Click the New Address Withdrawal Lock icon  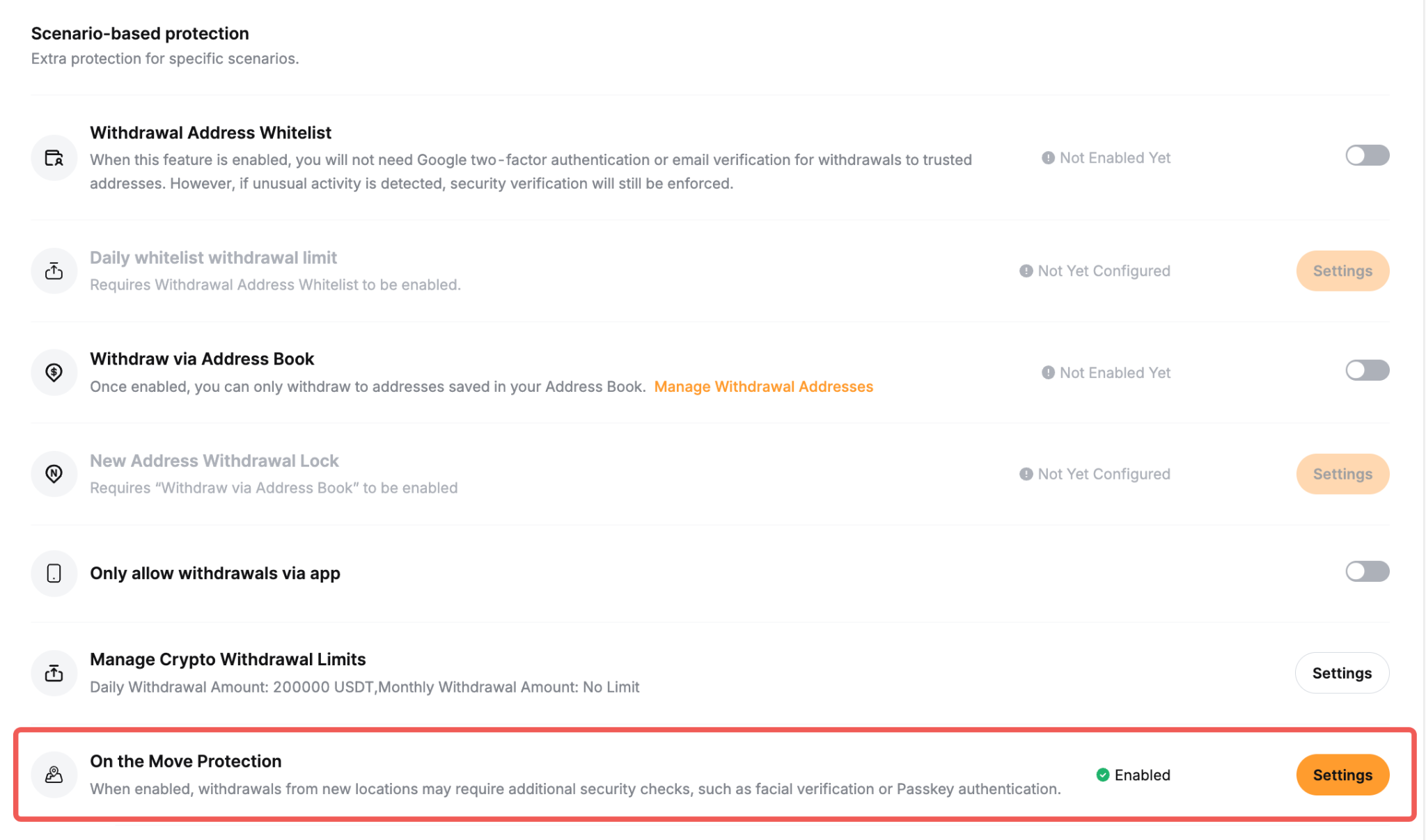[x=54, y=474]
